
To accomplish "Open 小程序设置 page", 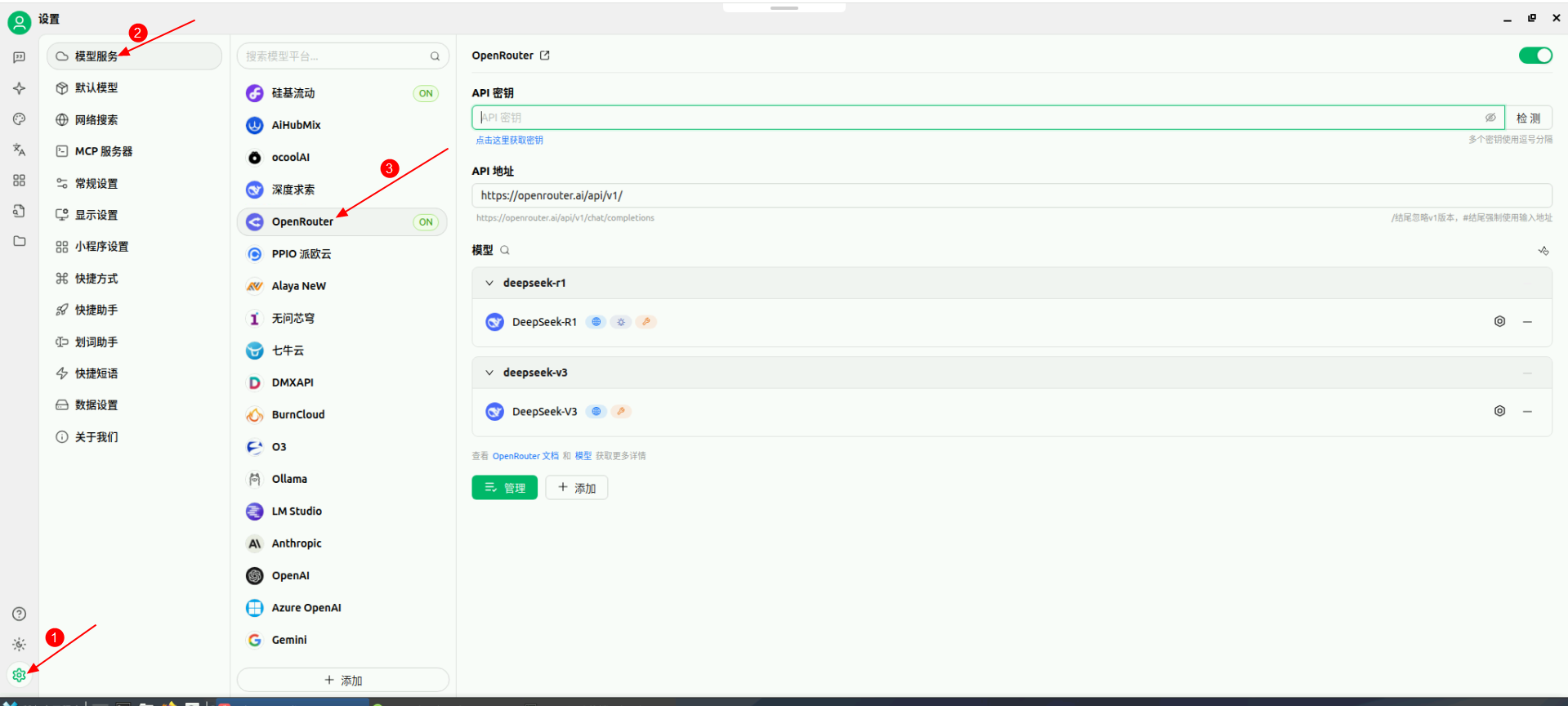I will click(x=135, y=246).
